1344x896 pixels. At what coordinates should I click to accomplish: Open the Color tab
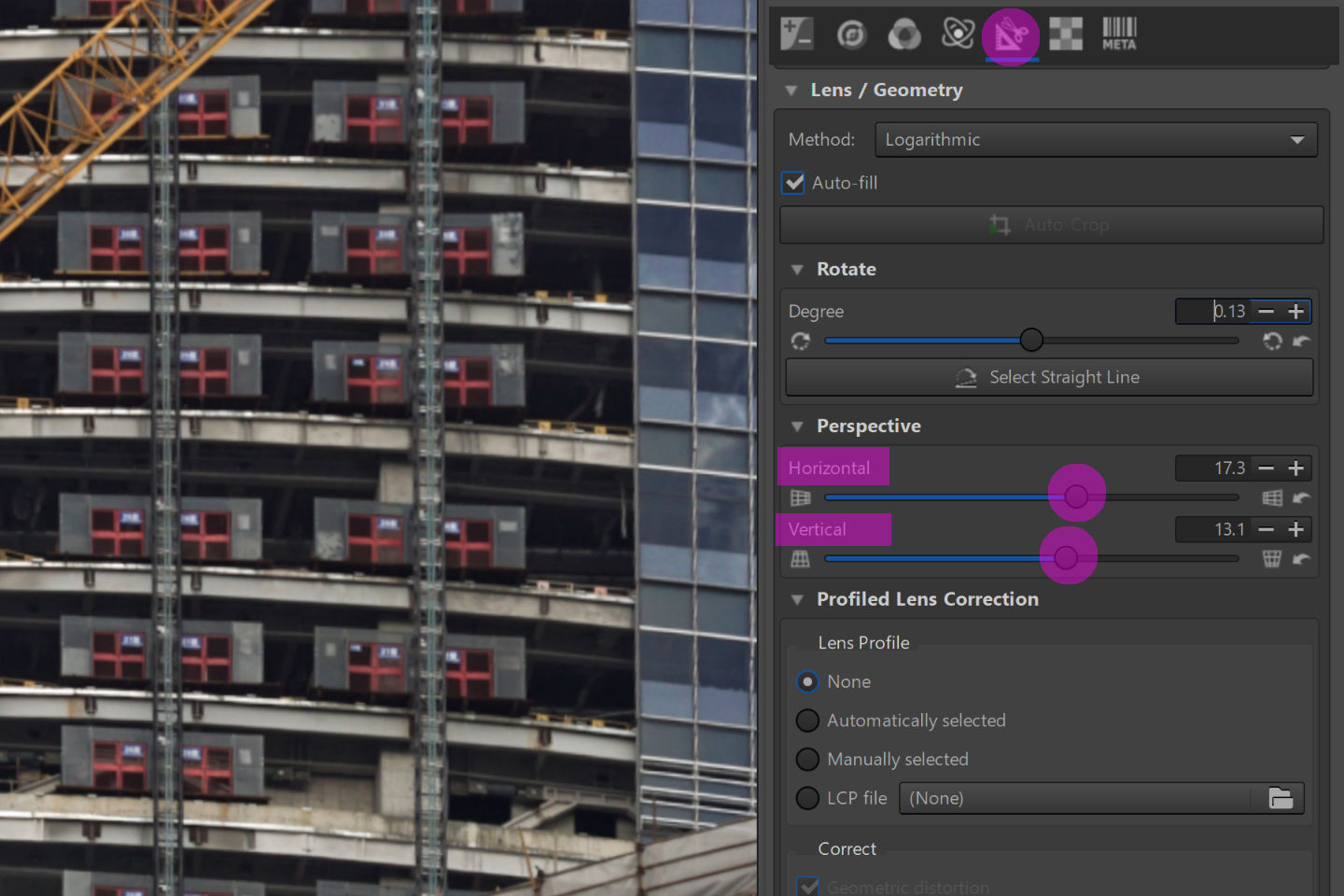click(904, 35)
